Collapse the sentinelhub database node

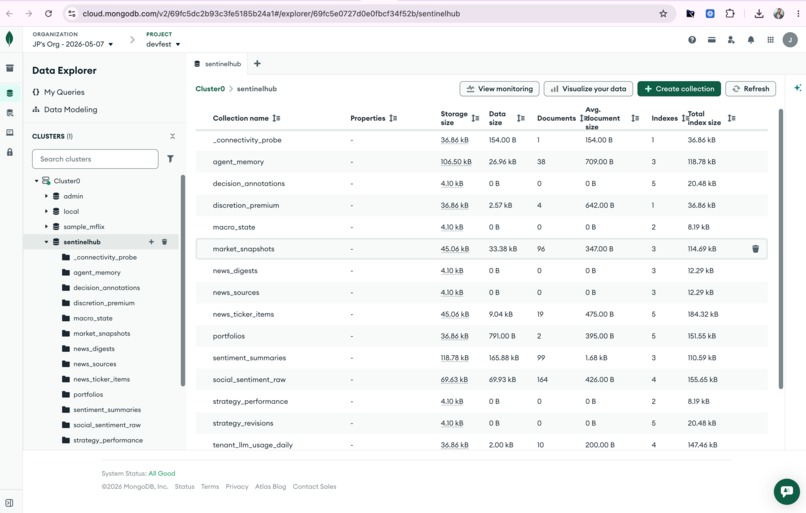pos(46,242)
